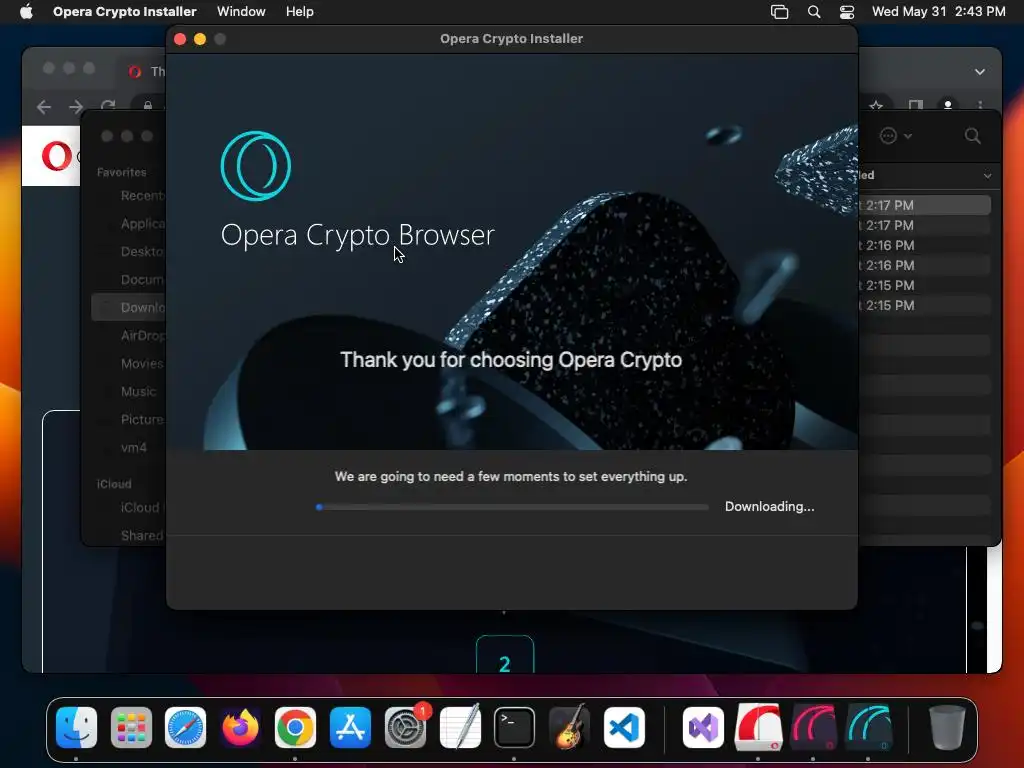Click the red Opera installer disk Dock icon
1024x768 pixels.
pos(758,728)
